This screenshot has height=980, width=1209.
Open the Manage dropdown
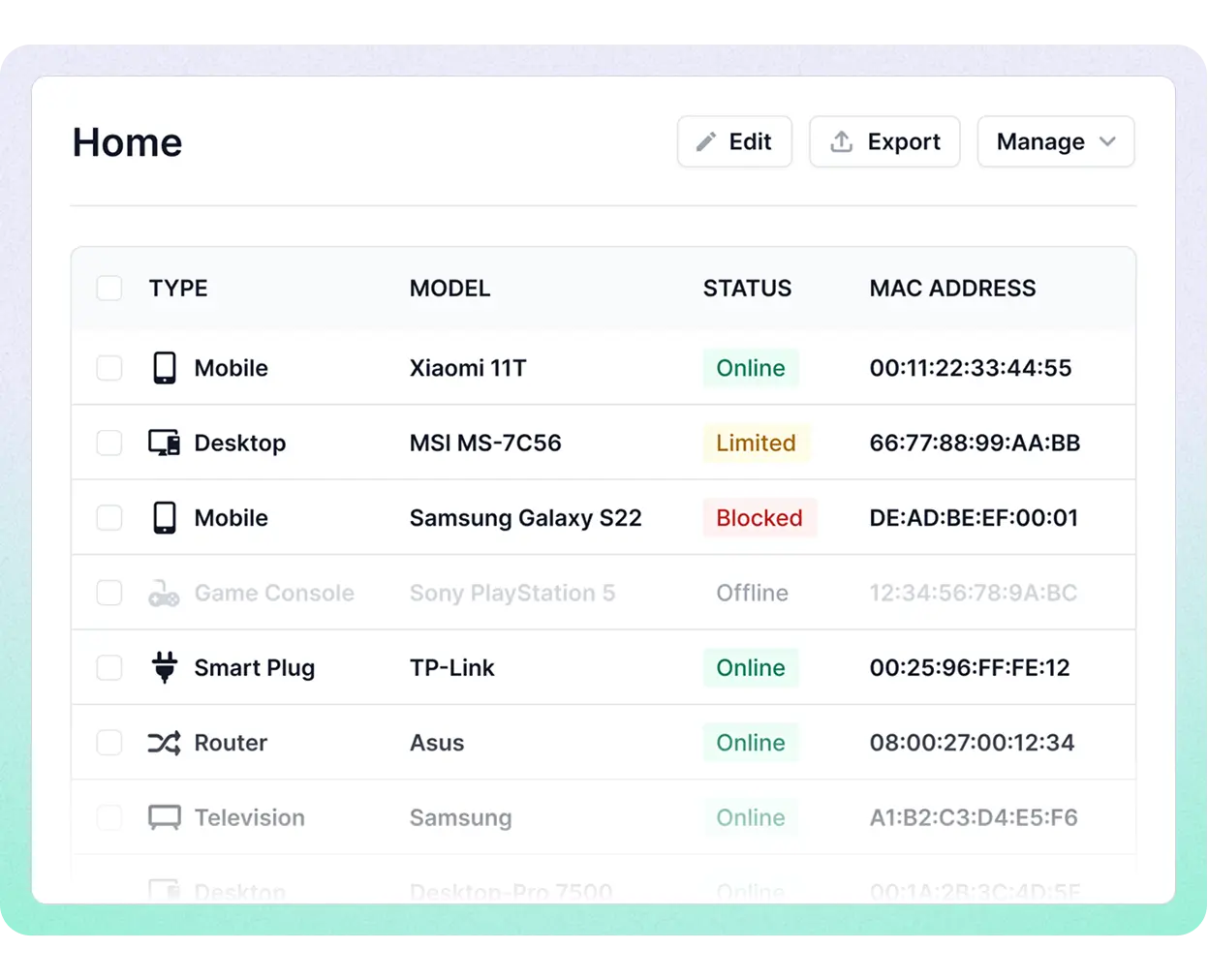(x=1056, y=141)
